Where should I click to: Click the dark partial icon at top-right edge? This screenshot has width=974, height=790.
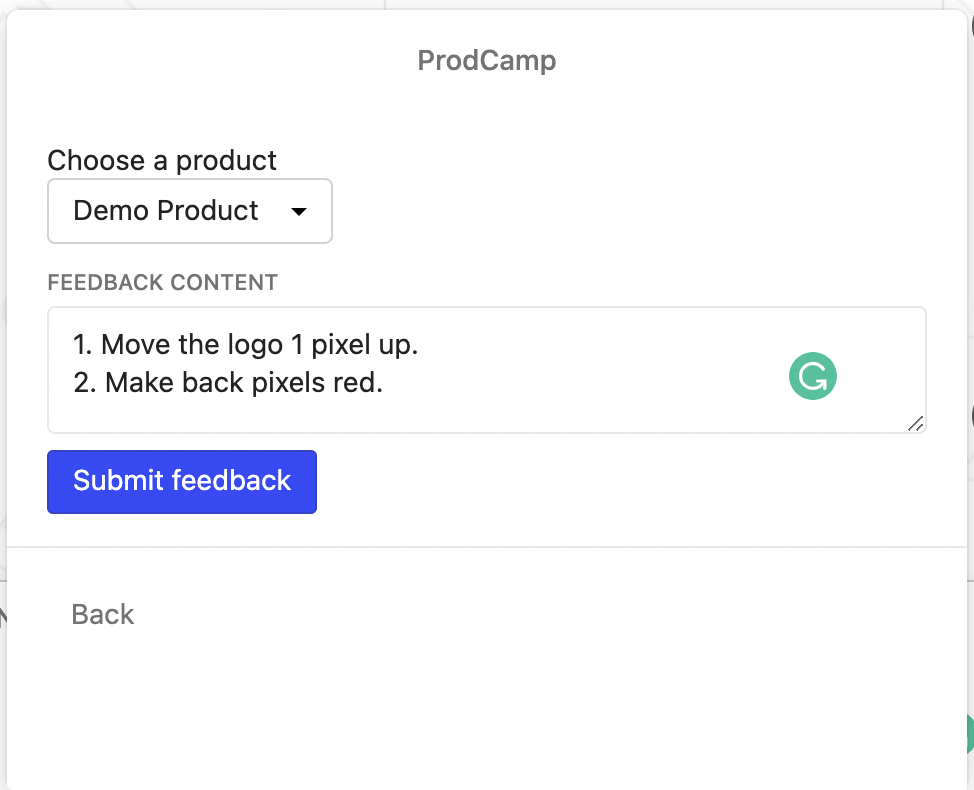click(x=971, y=25)
